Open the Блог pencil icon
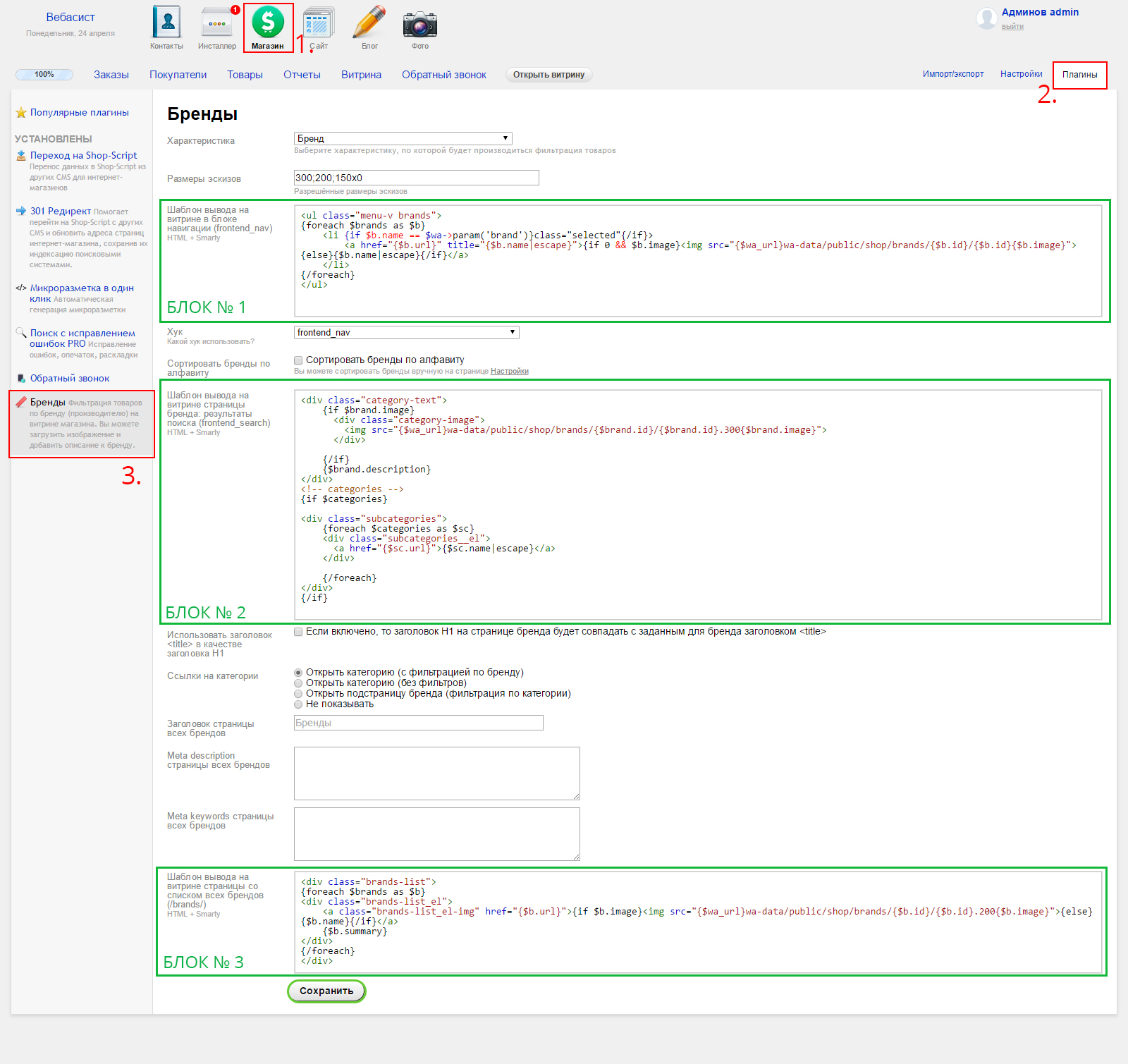 pyautogui.click(x=369, y=22)
